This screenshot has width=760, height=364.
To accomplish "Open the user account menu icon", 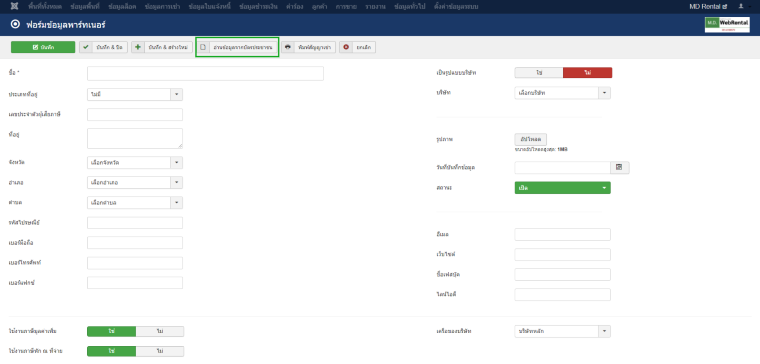I will 741,6.
